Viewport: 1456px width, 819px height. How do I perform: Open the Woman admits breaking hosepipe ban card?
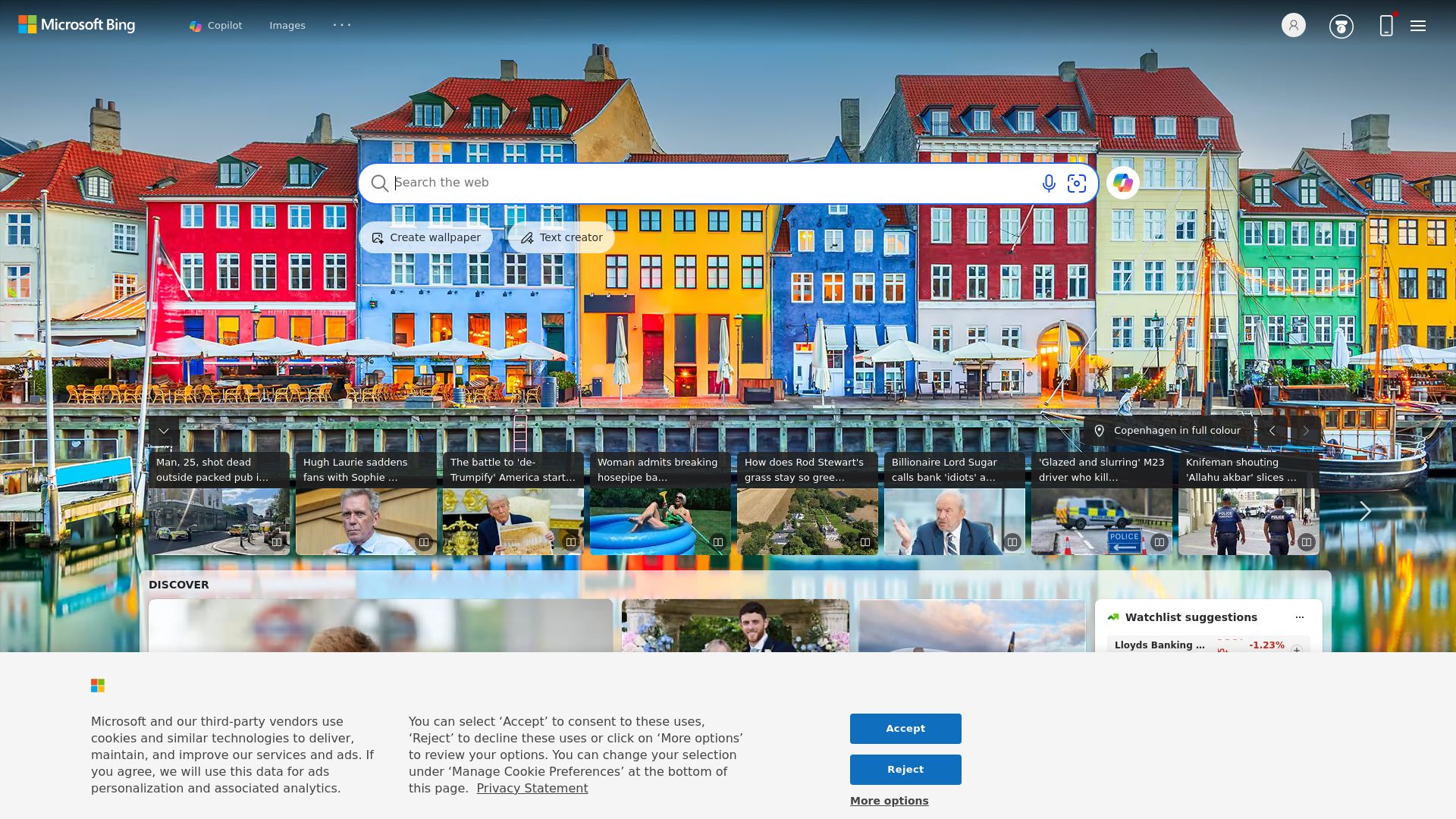(661, 504)
